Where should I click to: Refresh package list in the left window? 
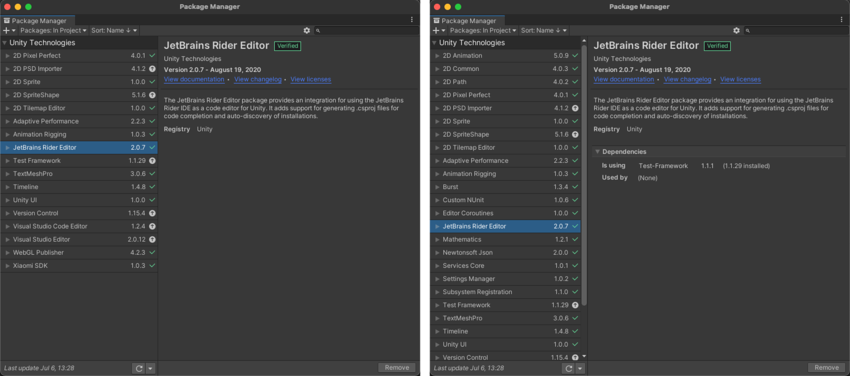click(139, 368)
